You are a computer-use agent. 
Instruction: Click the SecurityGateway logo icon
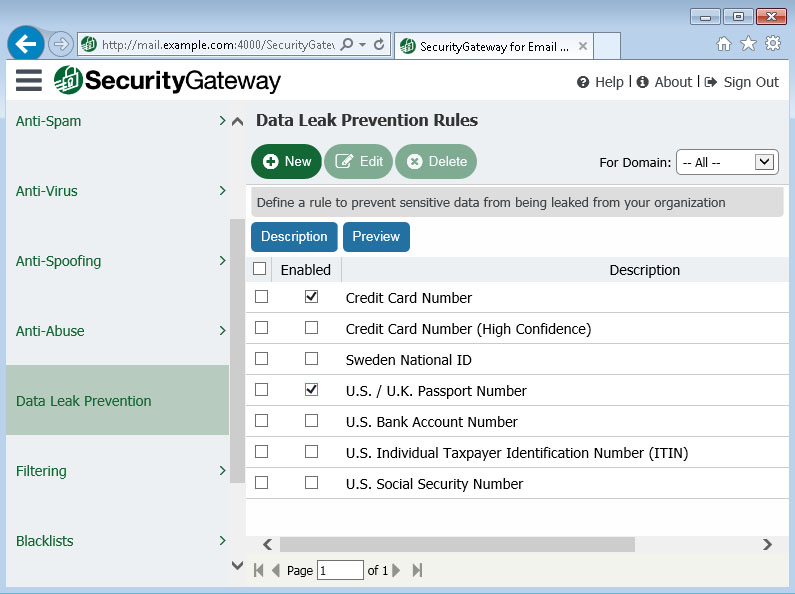(68, 81)
